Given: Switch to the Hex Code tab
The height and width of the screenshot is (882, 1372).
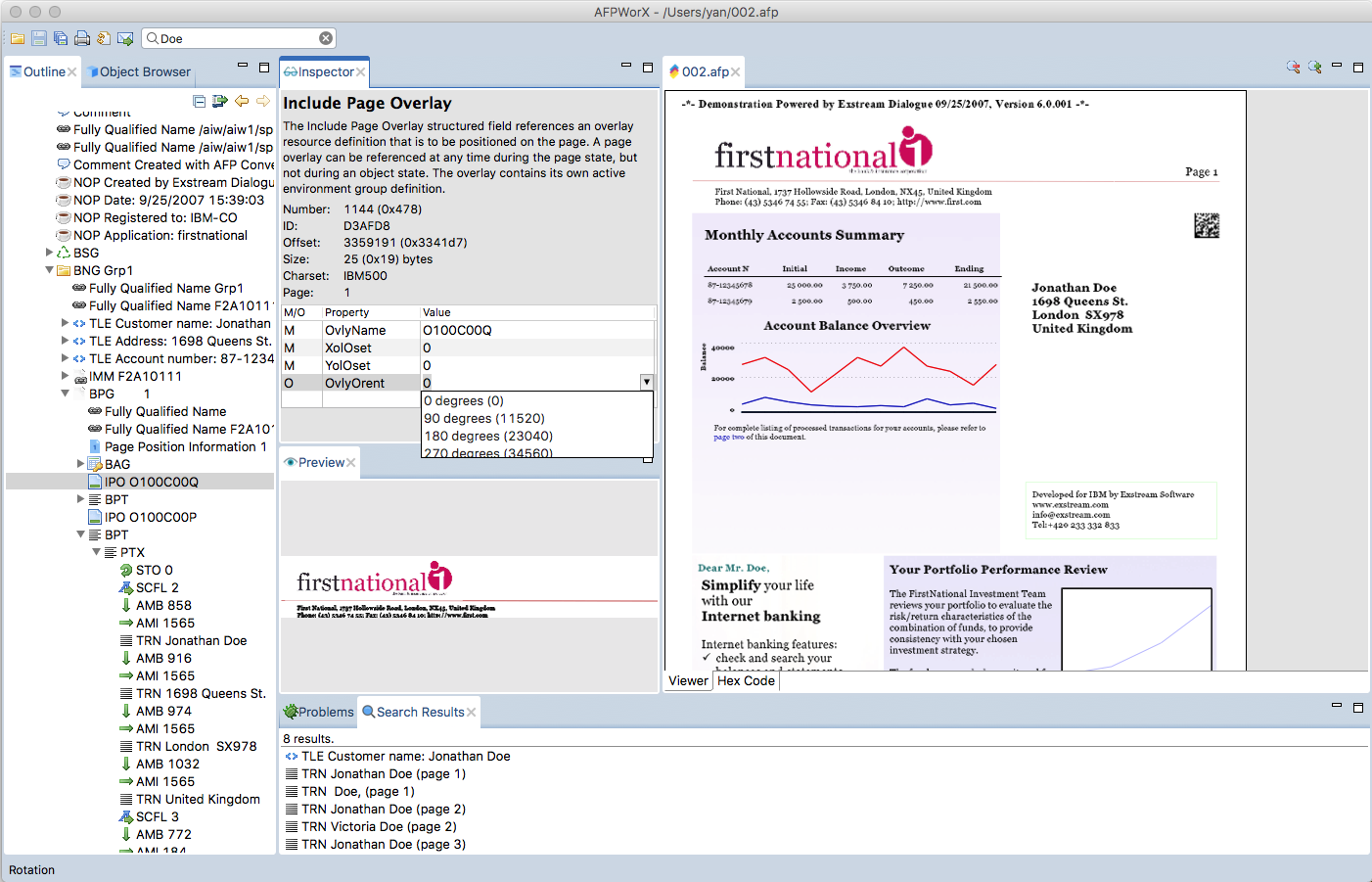Looking at the screenshot, I should pyautogui.click(x=746, y=680).
